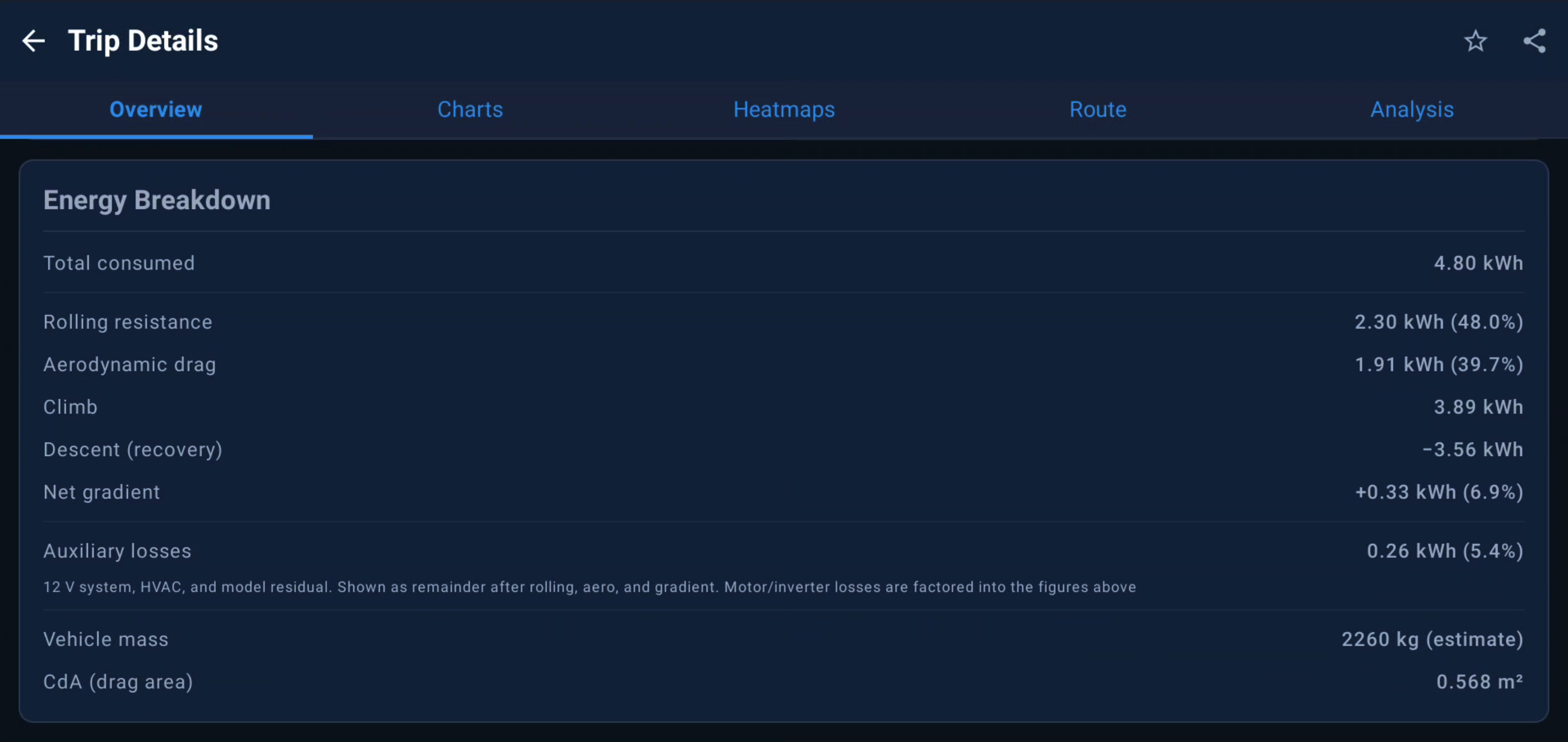The width and height of the screenshot is (1568, 742).
Task: Select the −3.56 kWh recovery value
Action: point(1473,450)
